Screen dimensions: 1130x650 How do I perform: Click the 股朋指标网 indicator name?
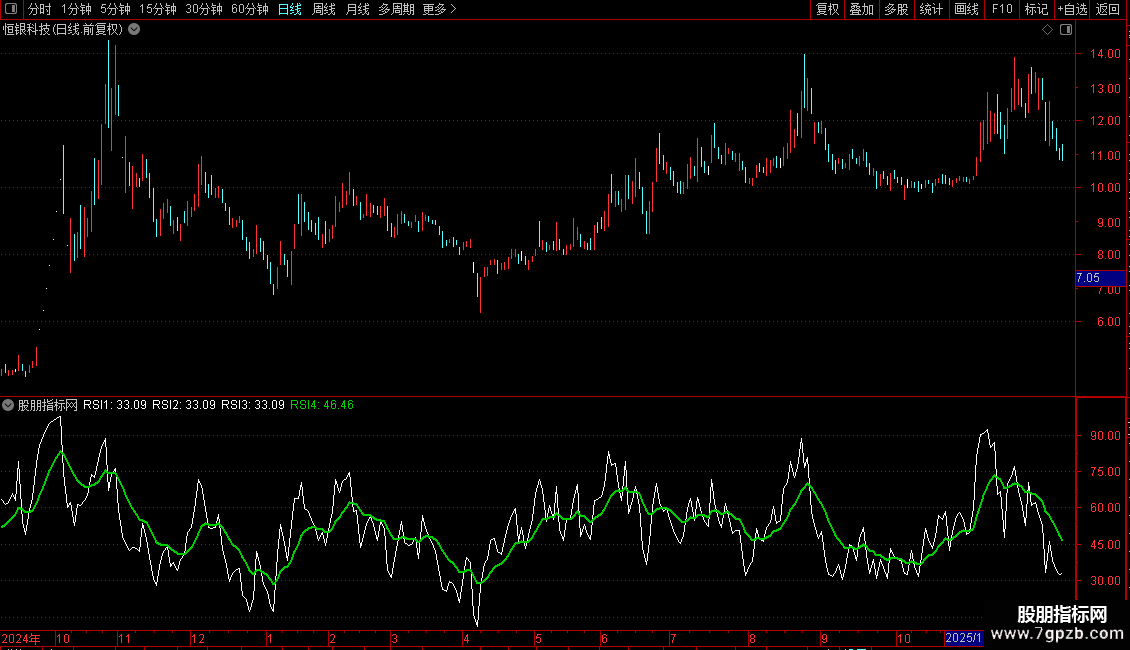[x=48, y=405]
